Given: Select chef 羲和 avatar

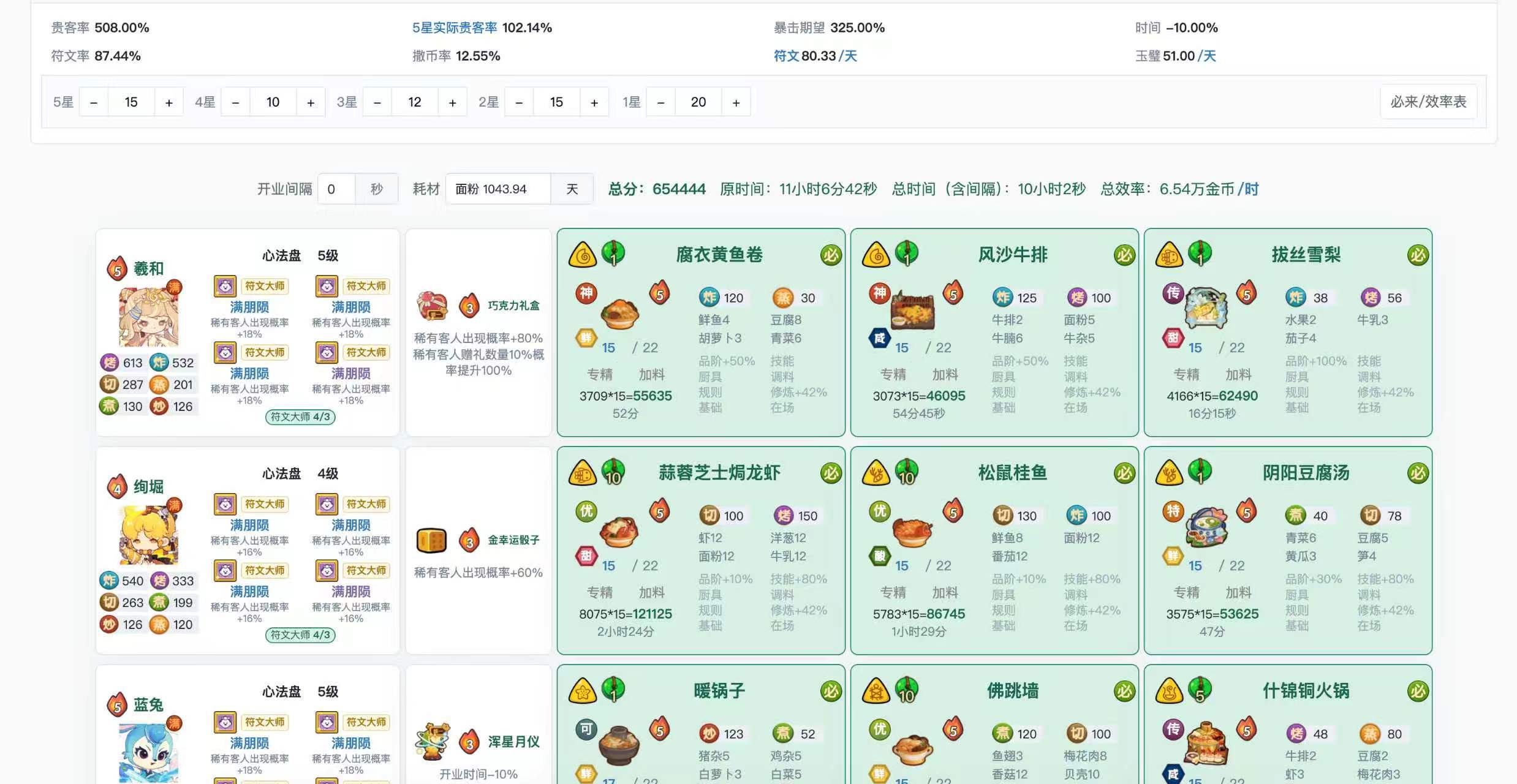Looking at the screenshot, I should [x=148, y=317].
